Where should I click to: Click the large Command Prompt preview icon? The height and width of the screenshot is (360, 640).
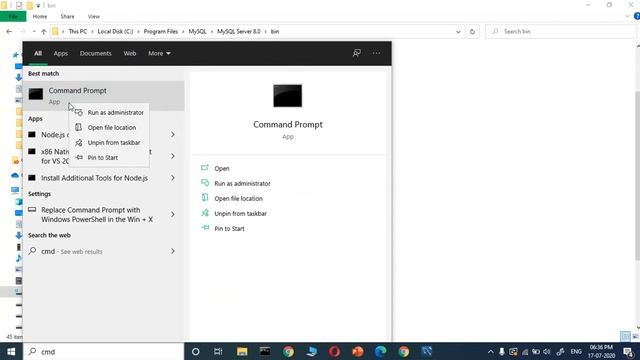coord(288,96)
